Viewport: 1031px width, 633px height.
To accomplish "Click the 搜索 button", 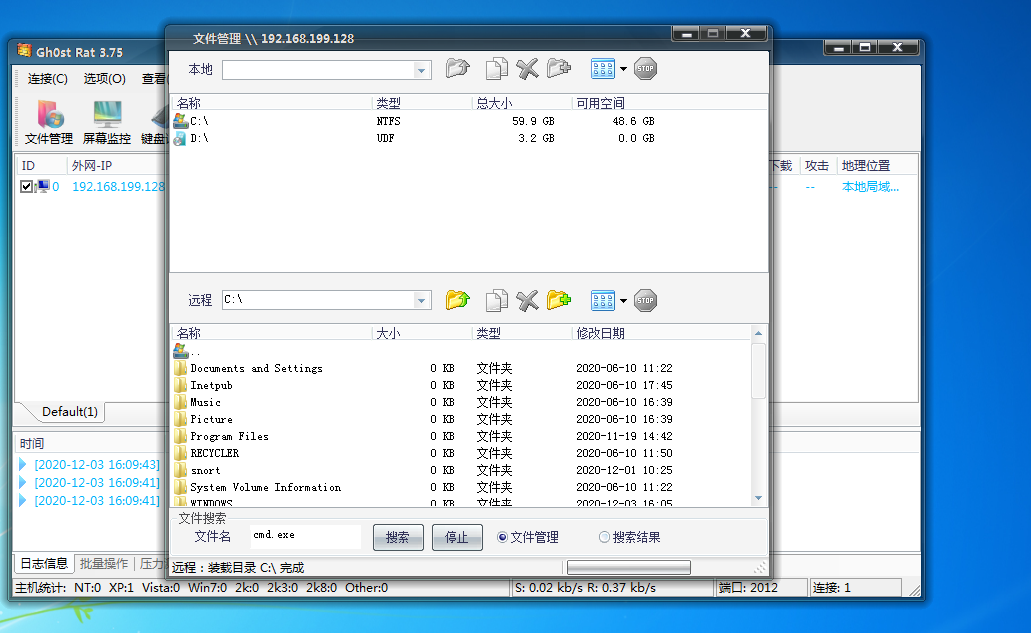I will (x=398, y=537).
